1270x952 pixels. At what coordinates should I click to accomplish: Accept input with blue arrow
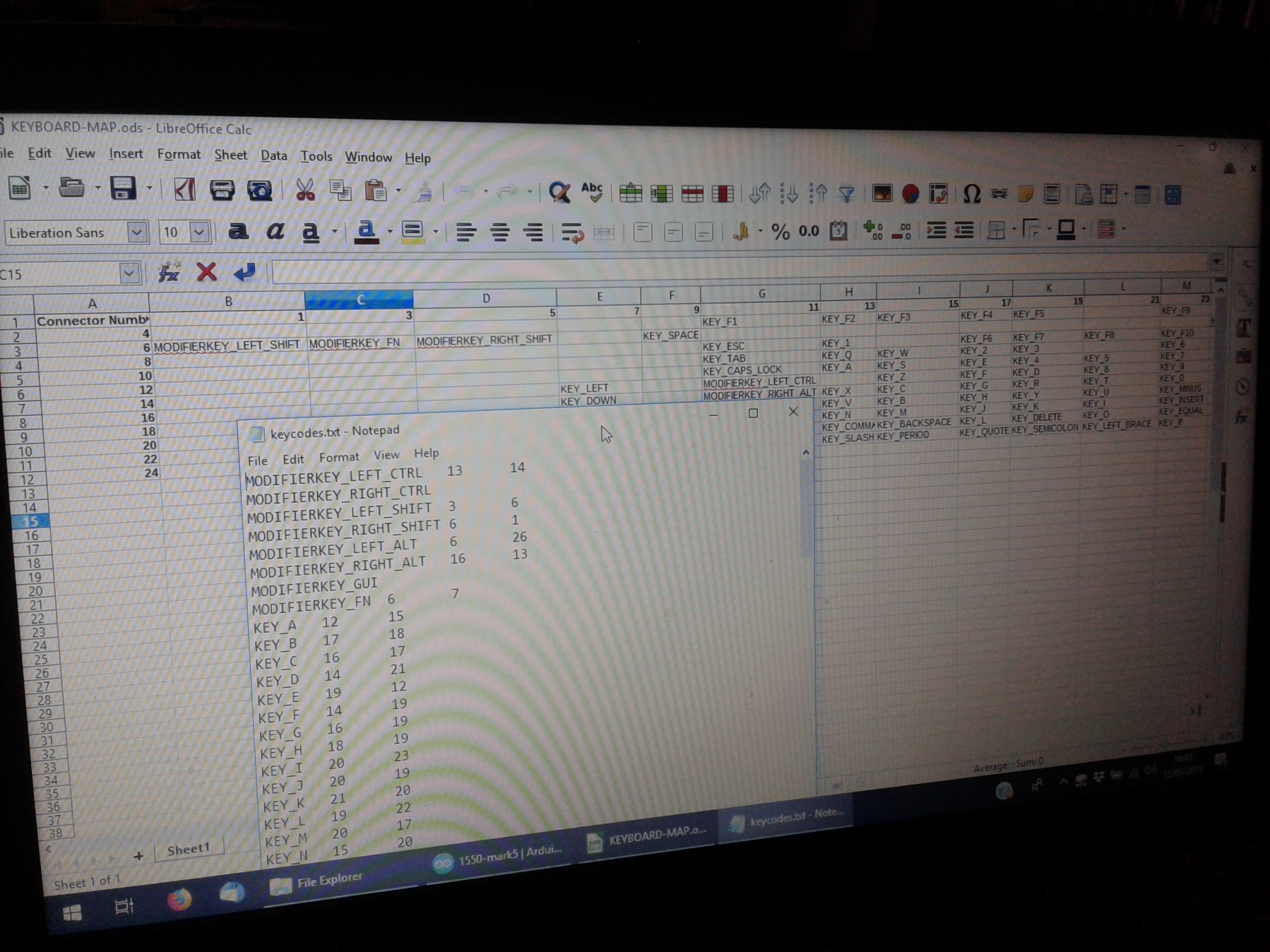pyautogui.click(x=244, y=271)
